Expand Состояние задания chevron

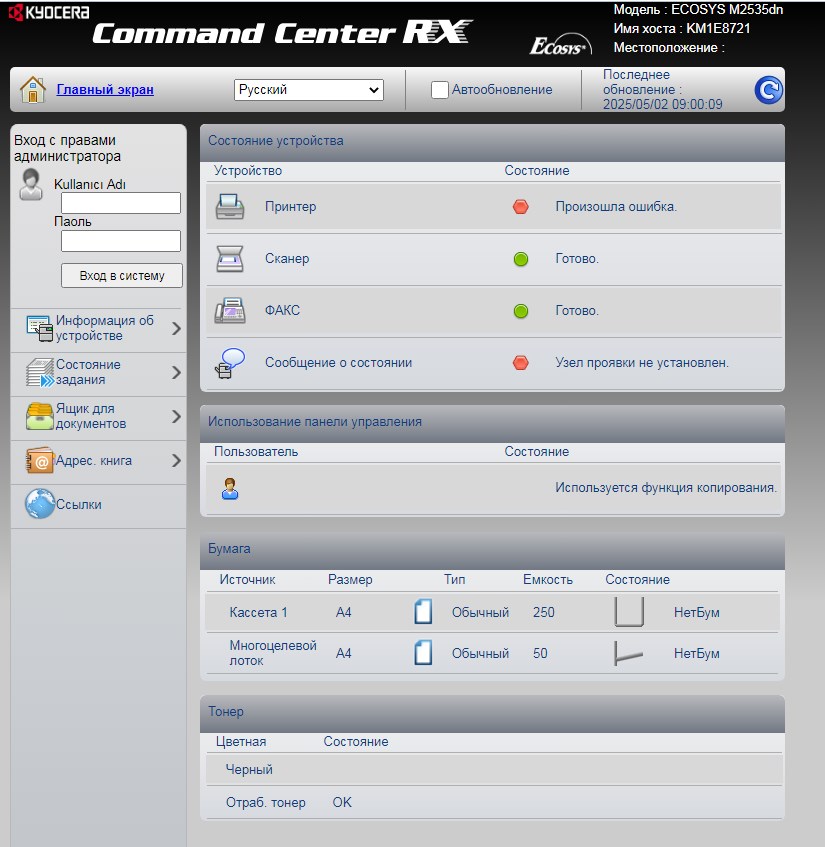point(176,372)
